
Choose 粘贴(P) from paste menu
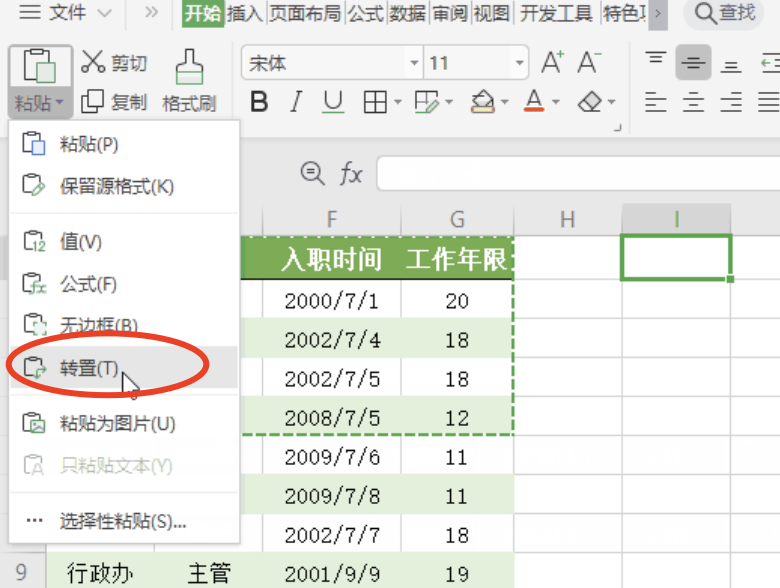[x=124, y=144]
